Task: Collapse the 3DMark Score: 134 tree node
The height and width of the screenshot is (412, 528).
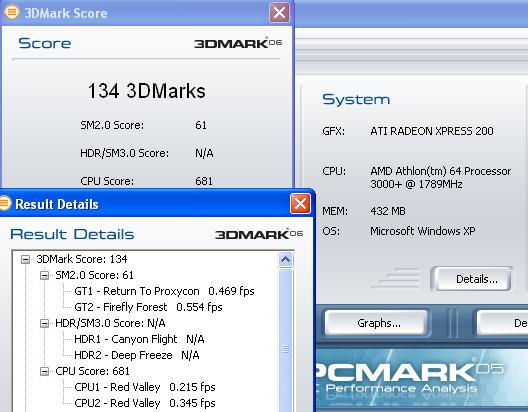Action: click(25, 259)
